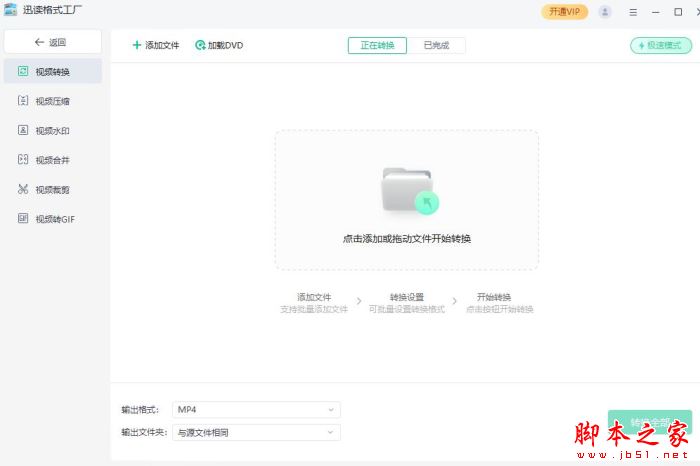Click the 添加文件 step label
Image resolution: width=700 pixels, height=466 pixels.
314,297
